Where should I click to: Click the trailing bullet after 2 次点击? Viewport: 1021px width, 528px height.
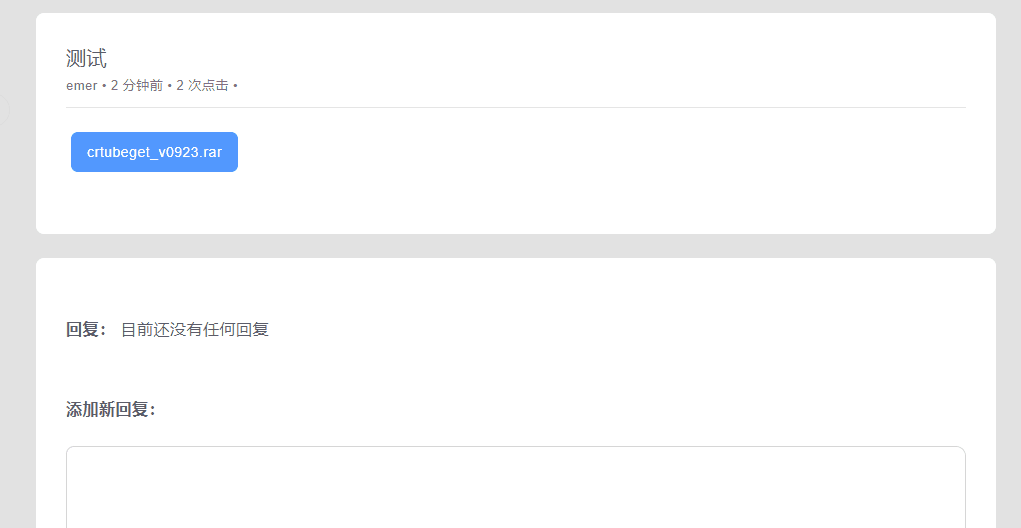point(235,86)
